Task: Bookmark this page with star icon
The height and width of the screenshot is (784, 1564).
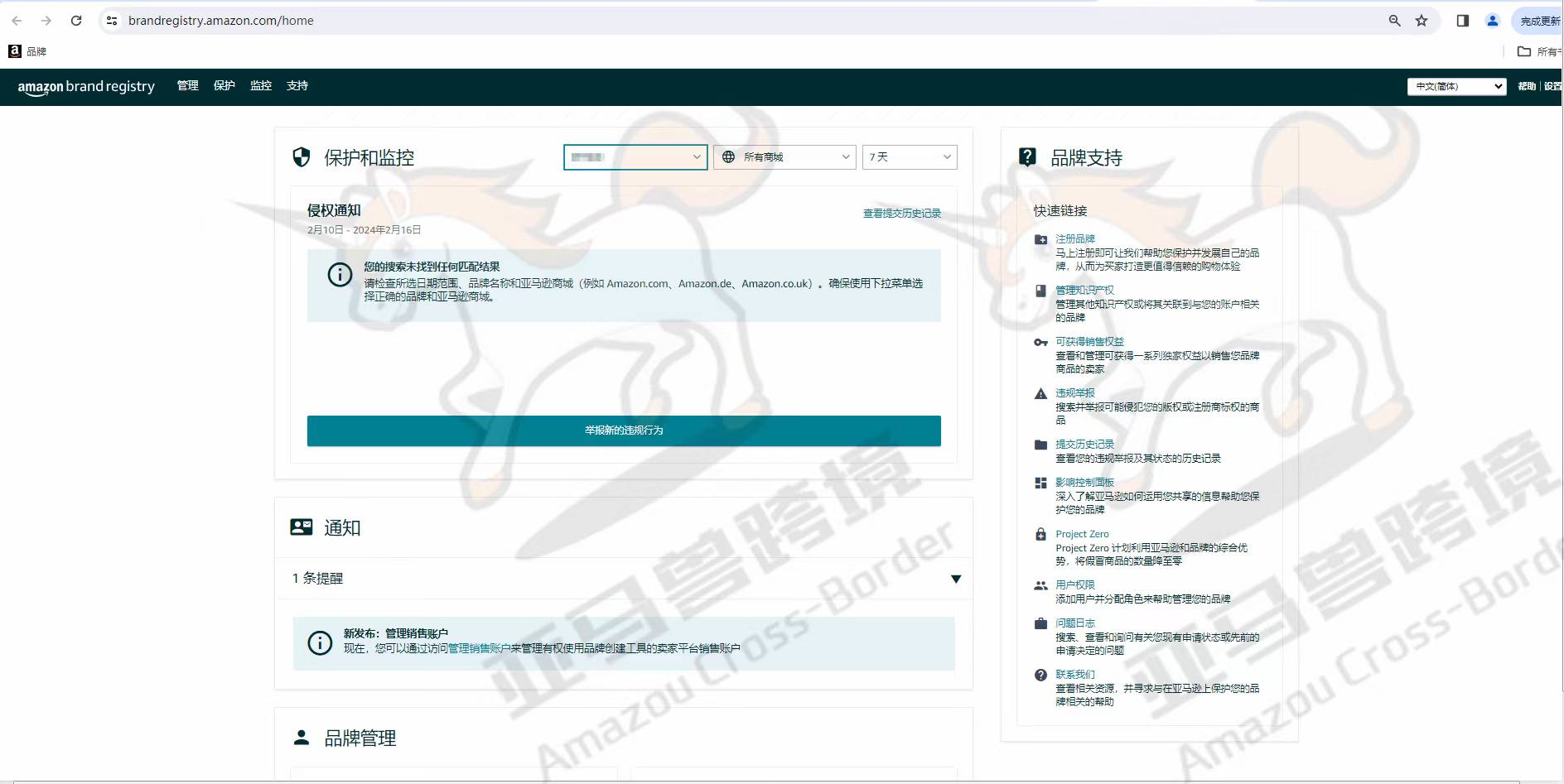Action: pos(1422,21)
